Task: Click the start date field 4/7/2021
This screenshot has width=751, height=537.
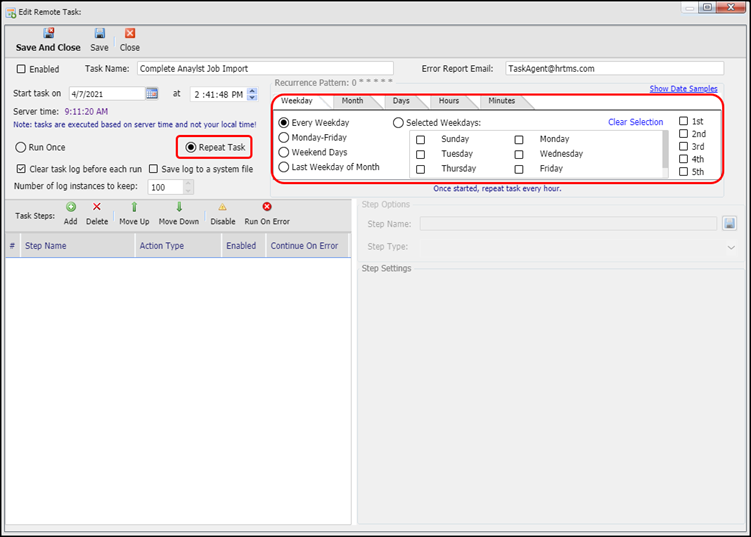Action: click(106, 94)
